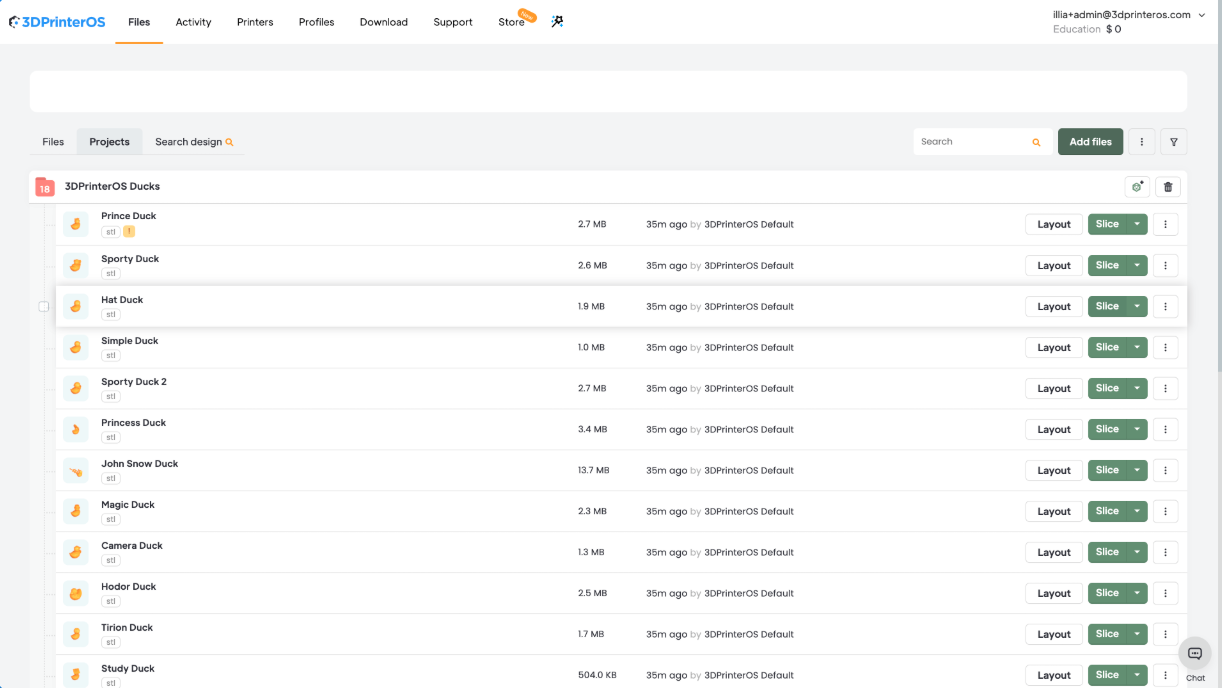Screen dimensions: 1222x688
Task: Click the Sporty Duck thumbnail icon
Action: 76,265
